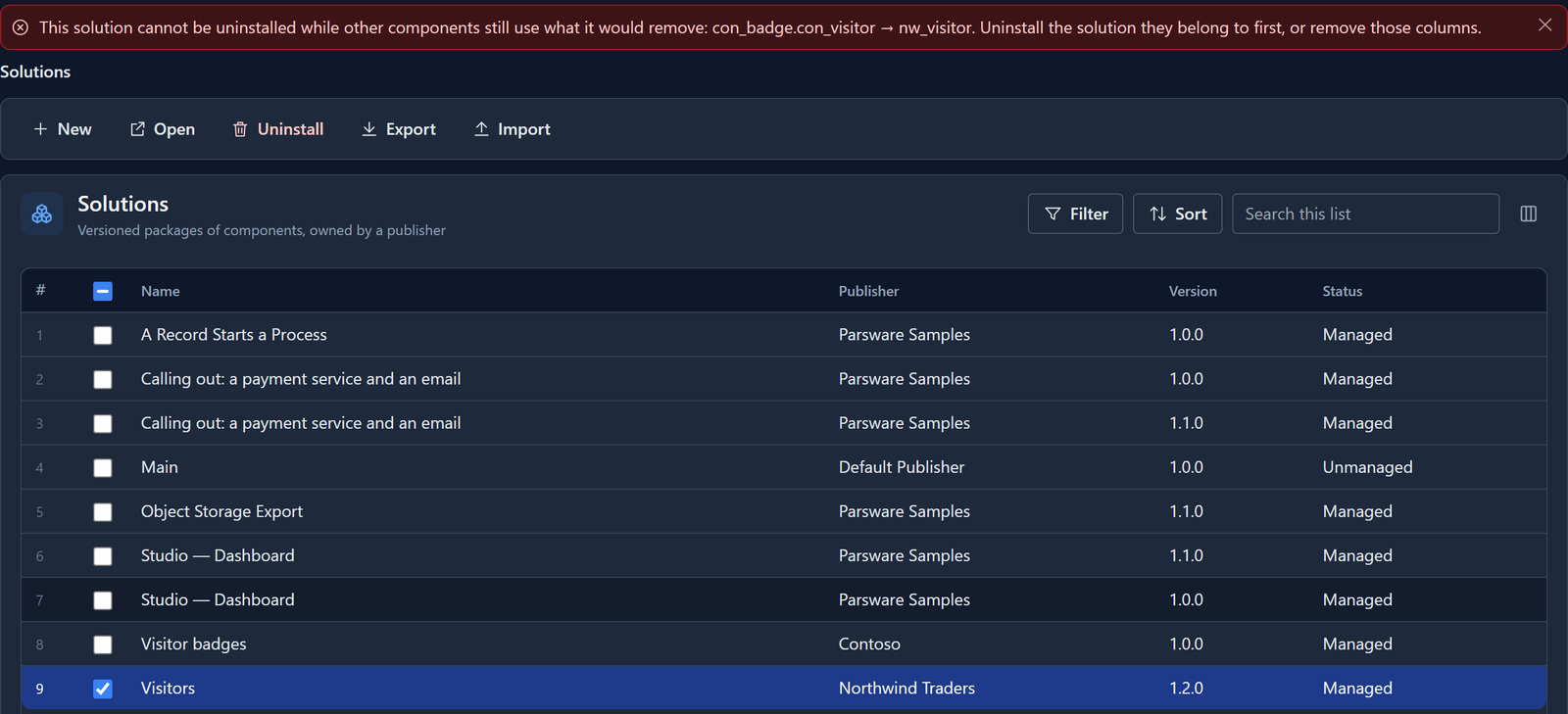Open the selected solution
Image resolution: width=1568 pixels, height=714 pixels.
coord(163,129)
